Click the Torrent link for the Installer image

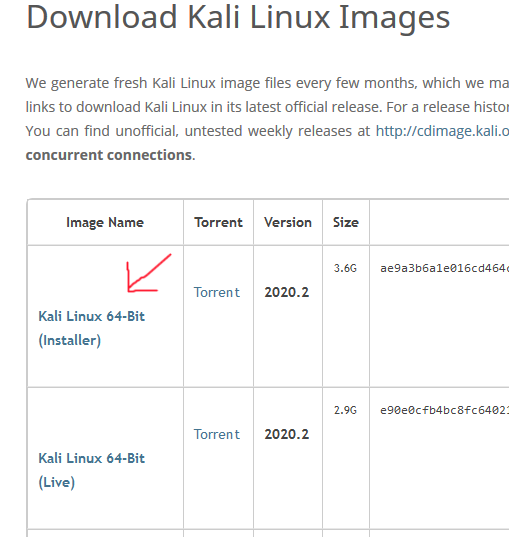pyautogui.click(x=216, y=292)
